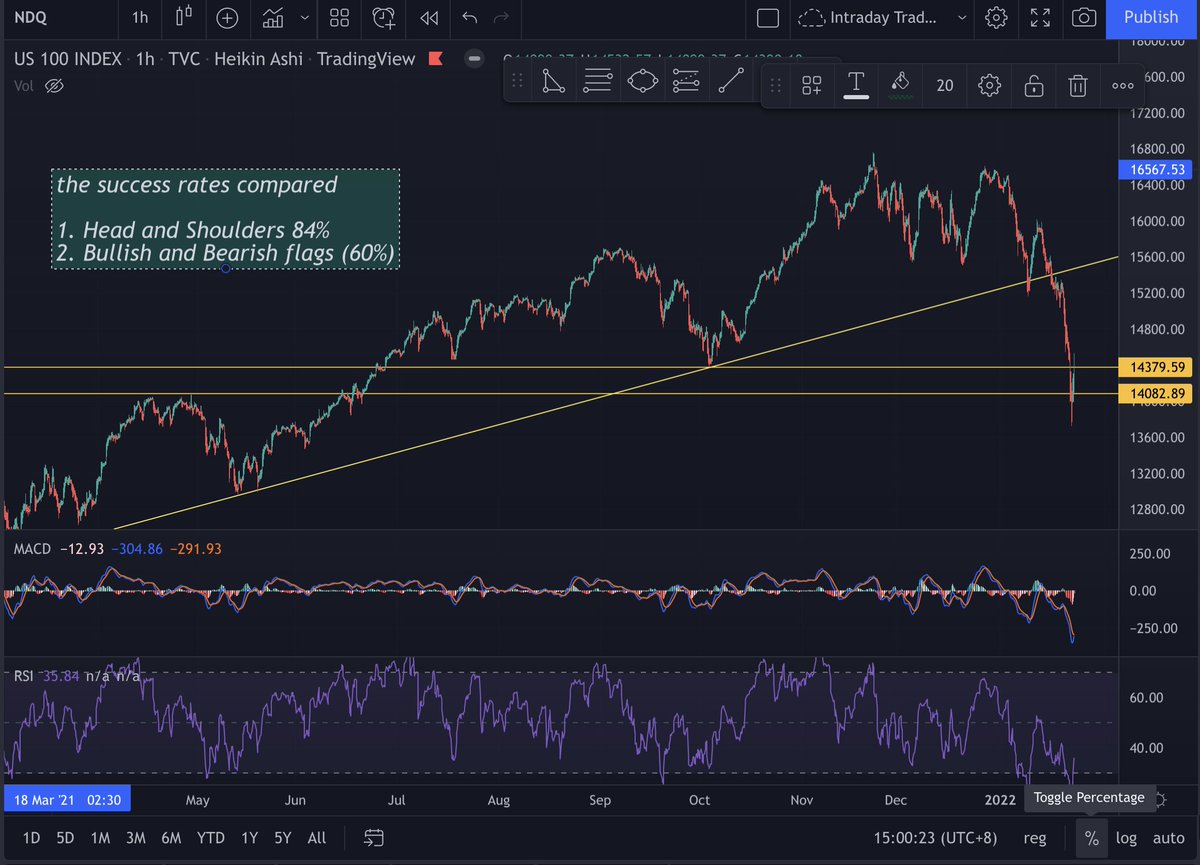Viewport: 1200px width, 865px height.
Task: Open the NDQ symbol search
Action: pyautogui.click(x=31, y=17)
